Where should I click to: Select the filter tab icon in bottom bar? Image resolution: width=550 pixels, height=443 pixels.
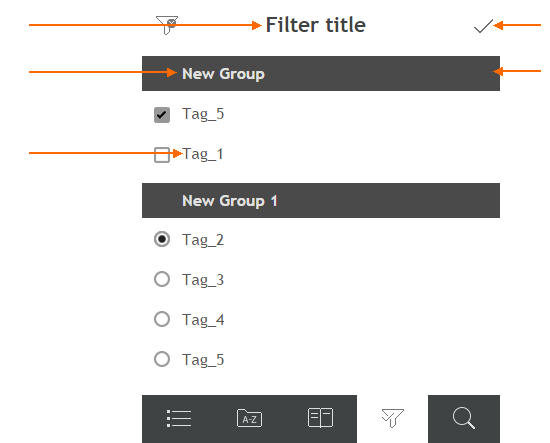point(393,418)
